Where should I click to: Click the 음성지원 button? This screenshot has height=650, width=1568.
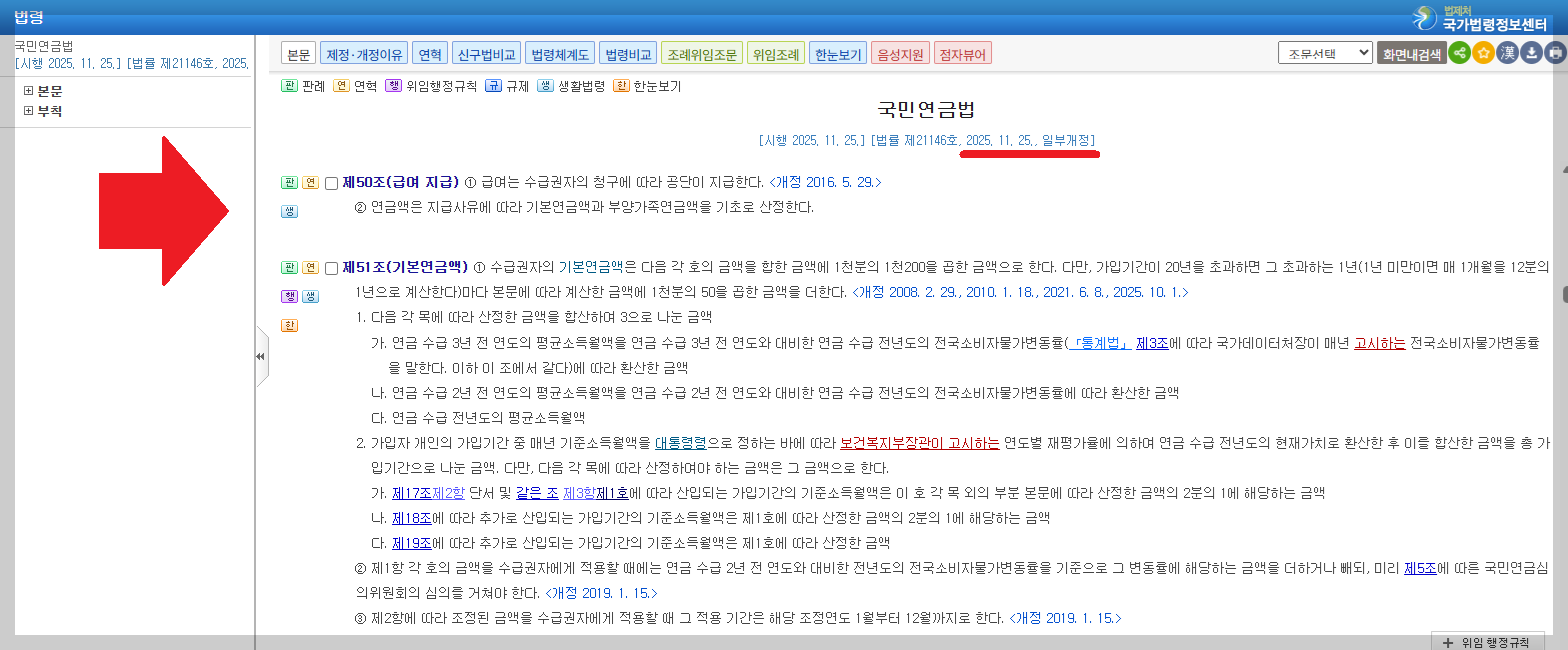pyautogui.click(x=901, y=54)
